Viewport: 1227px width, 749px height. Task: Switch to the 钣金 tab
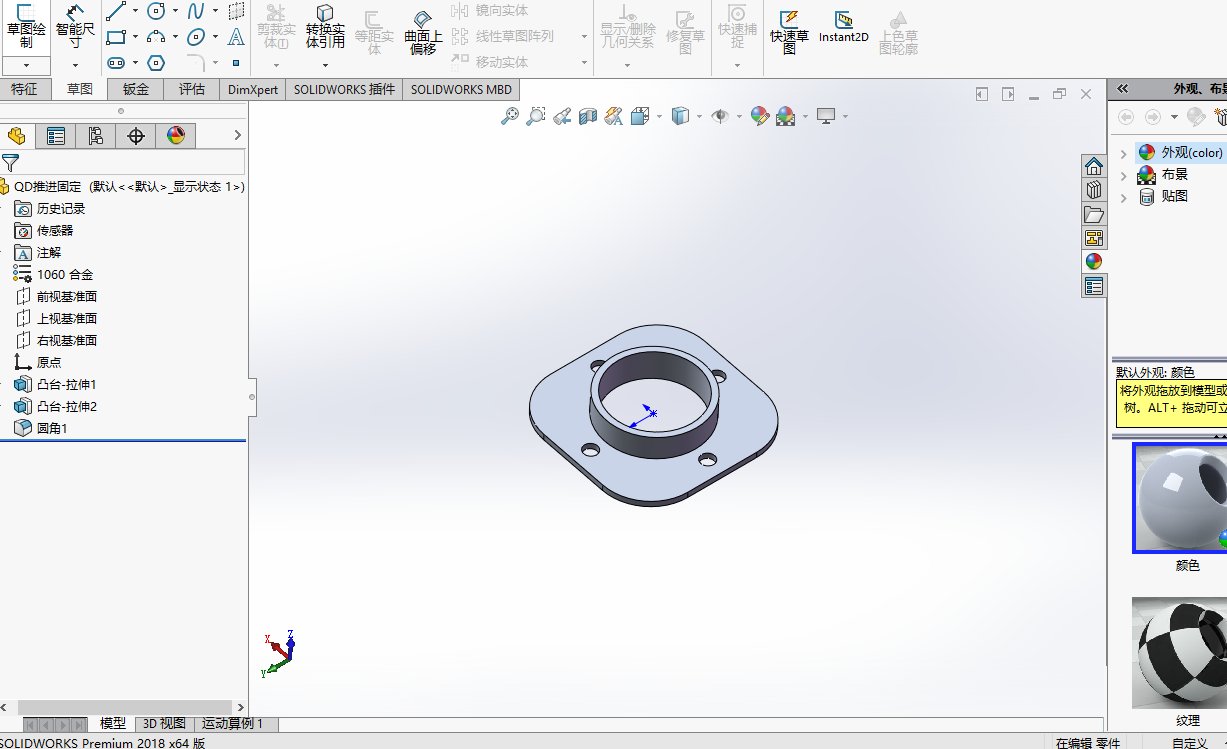click(x=136, y=89)
